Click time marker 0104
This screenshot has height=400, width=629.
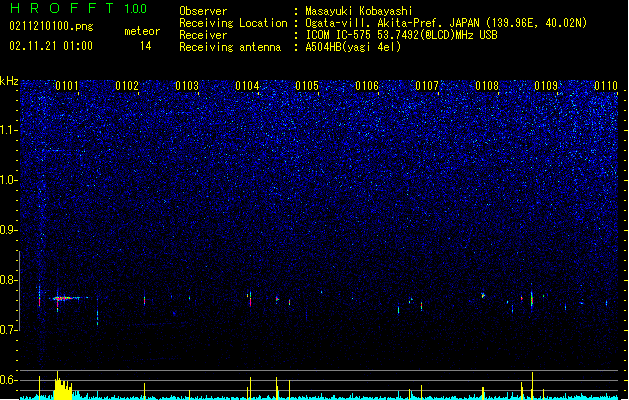coord(247,86)
